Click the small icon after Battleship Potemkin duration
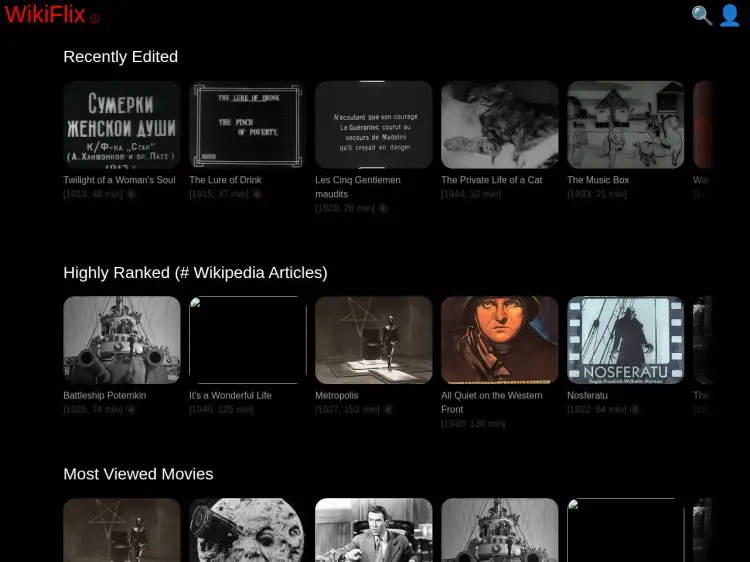 pyautogui.click(x=131, y=410)
